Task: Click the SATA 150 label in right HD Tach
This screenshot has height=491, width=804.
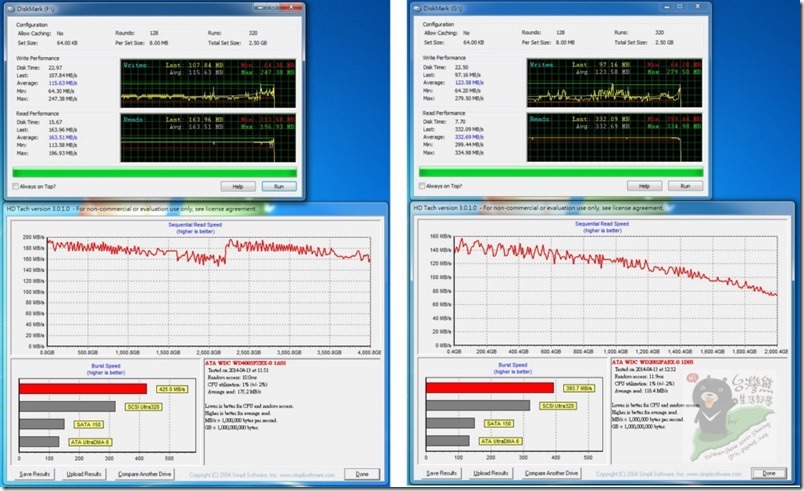Action: click(499, 423)
